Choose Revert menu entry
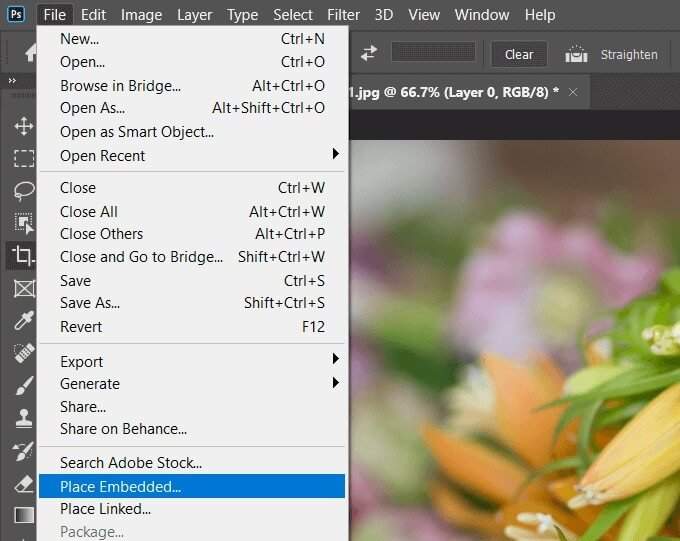This screenshot has width=680, height=541. point(192,327)
